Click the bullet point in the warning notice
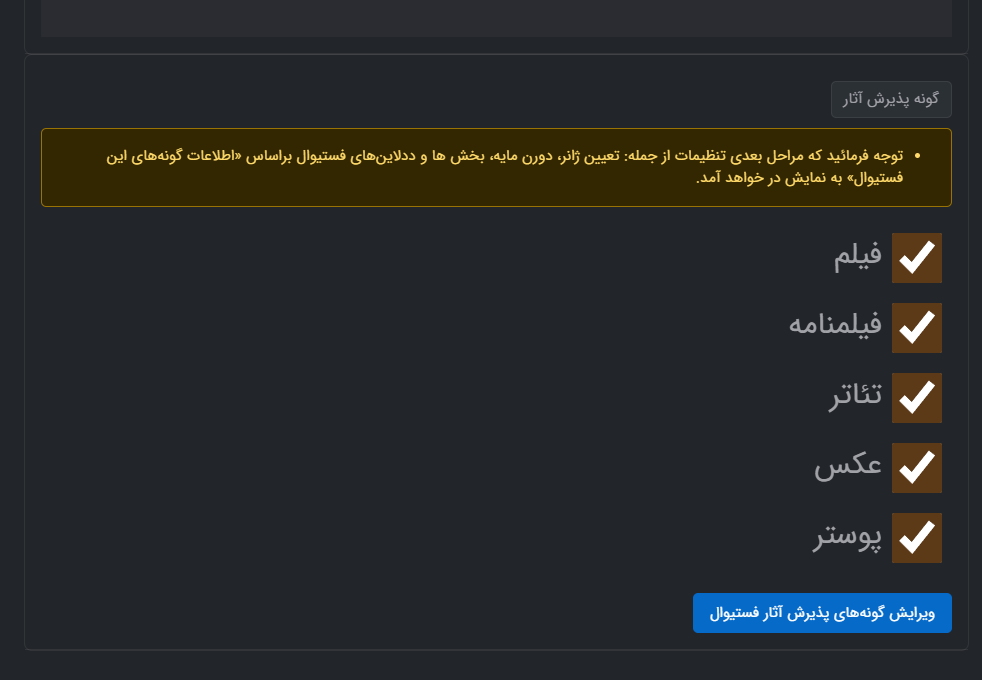 coord(917,156)
